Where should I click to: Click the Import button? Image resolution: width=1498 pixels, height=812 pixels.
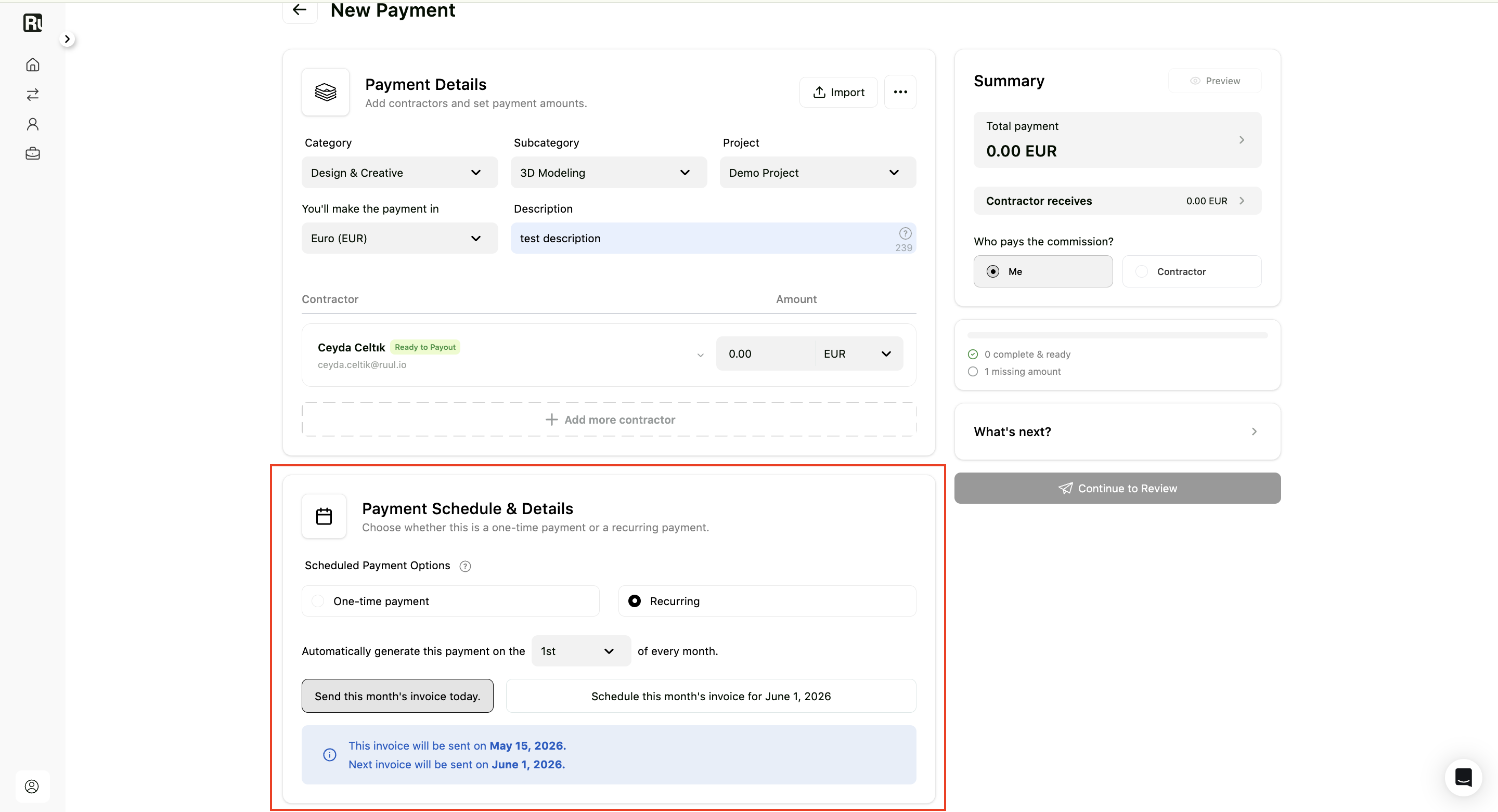point(838,92)
